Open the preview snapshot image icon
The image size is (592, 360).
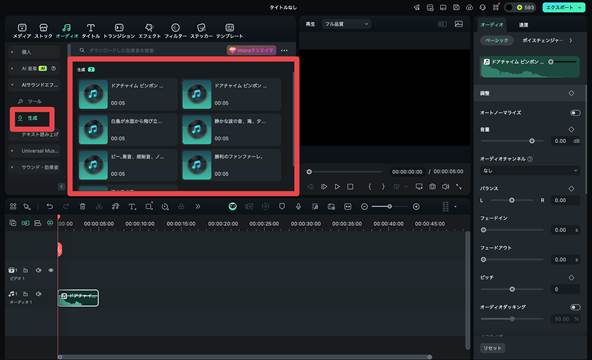pyautogui.click(x=459, y=24)
